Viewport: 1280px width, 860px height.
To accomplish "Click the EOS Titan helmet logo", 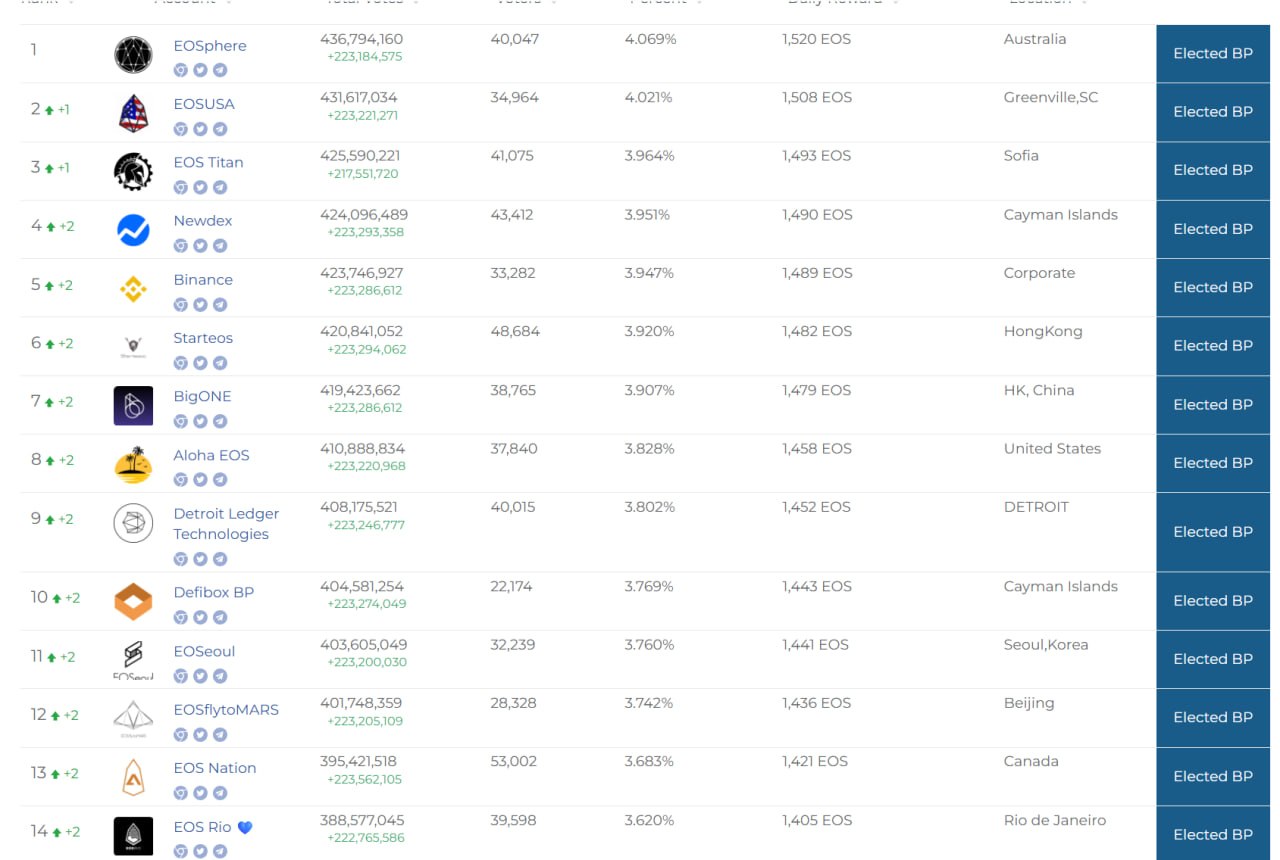I will point(133,172).
